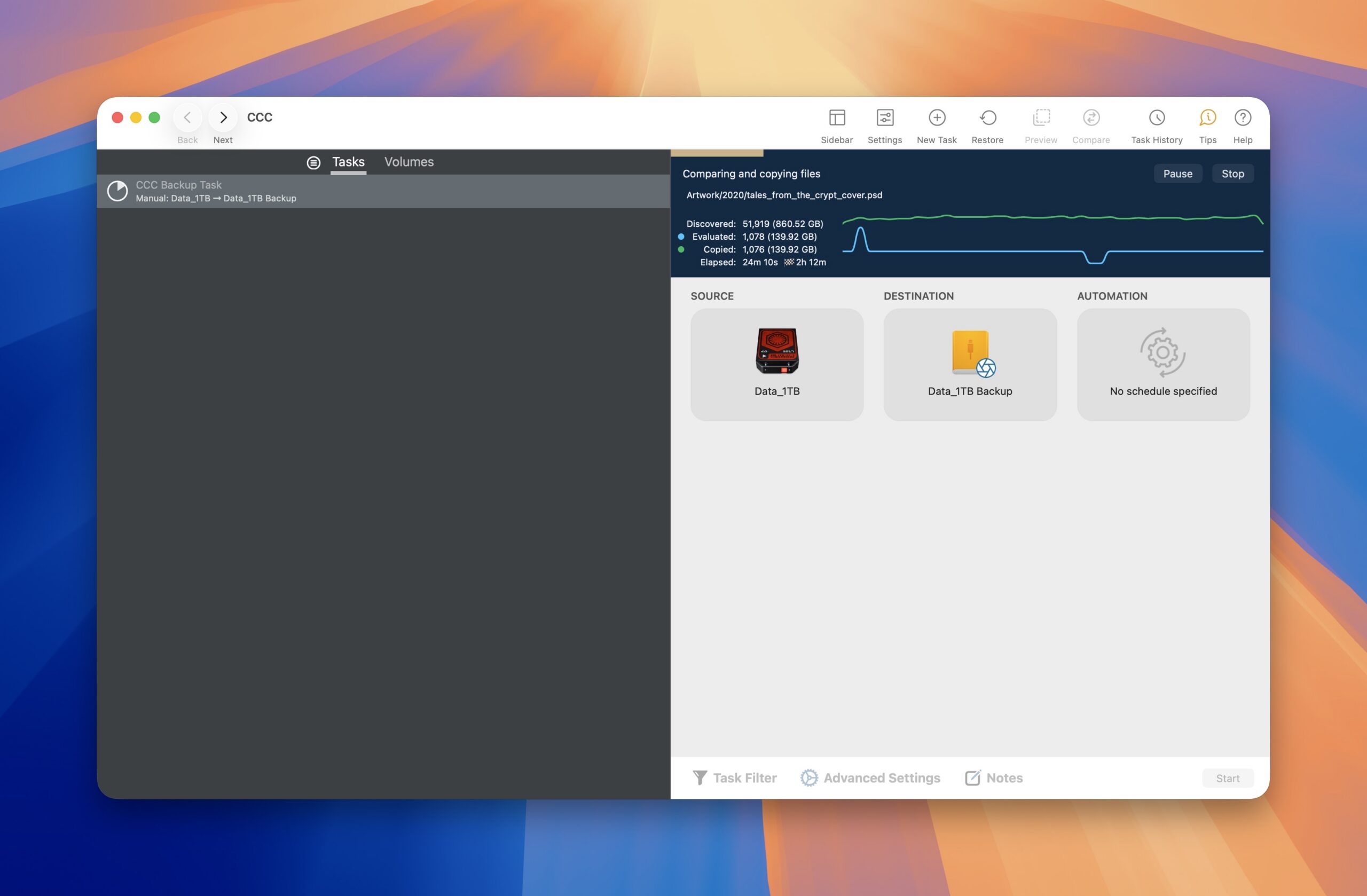Select the Data_1TB Backup destination icon
Viewport: 1367px width, 896px height.
(x=972, y=353)
